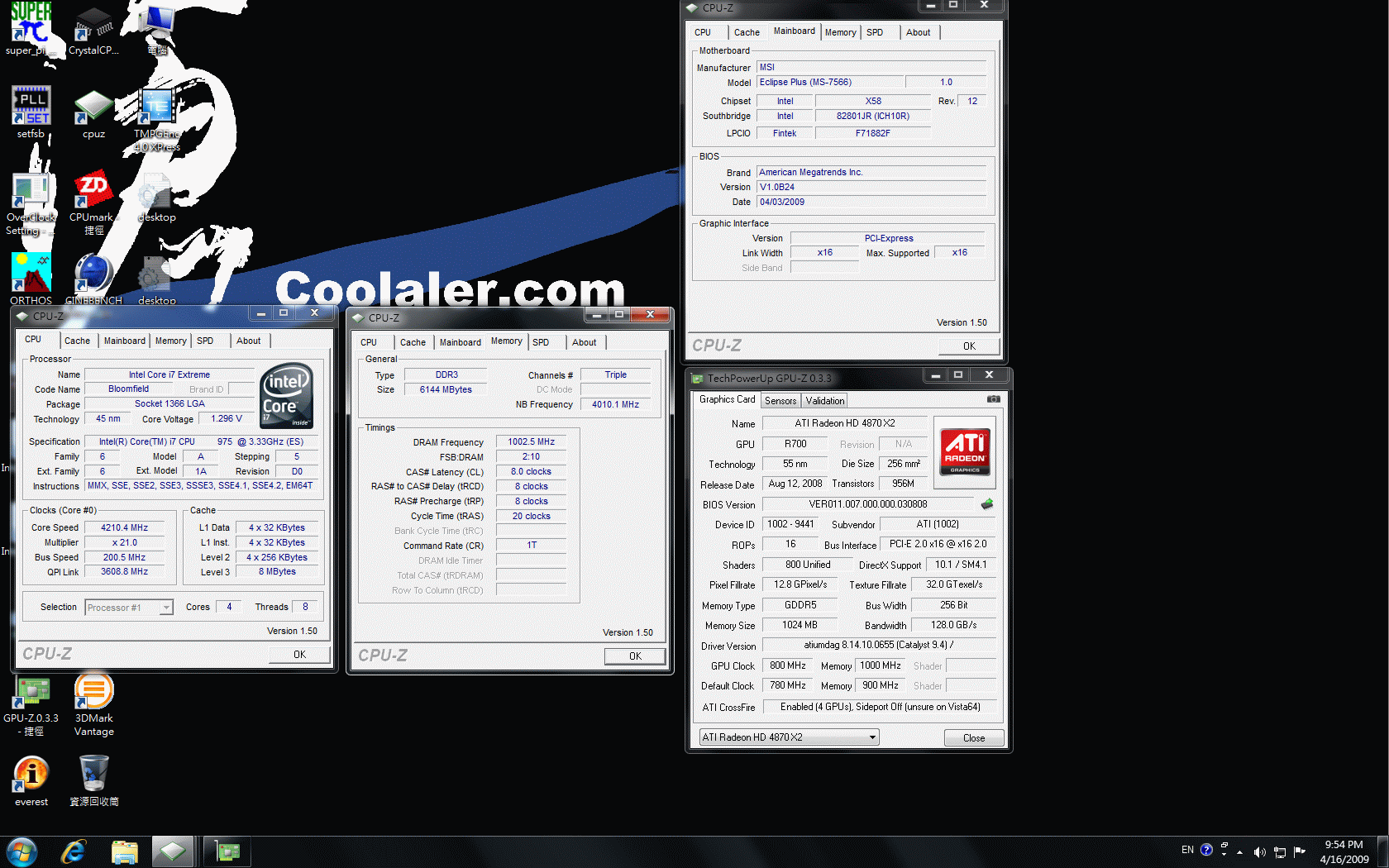Image resolution: width=1389 pixels, height=868 pixels.
Task: Launch Internet Explorer from taskbar
Action: coord(74,851)
